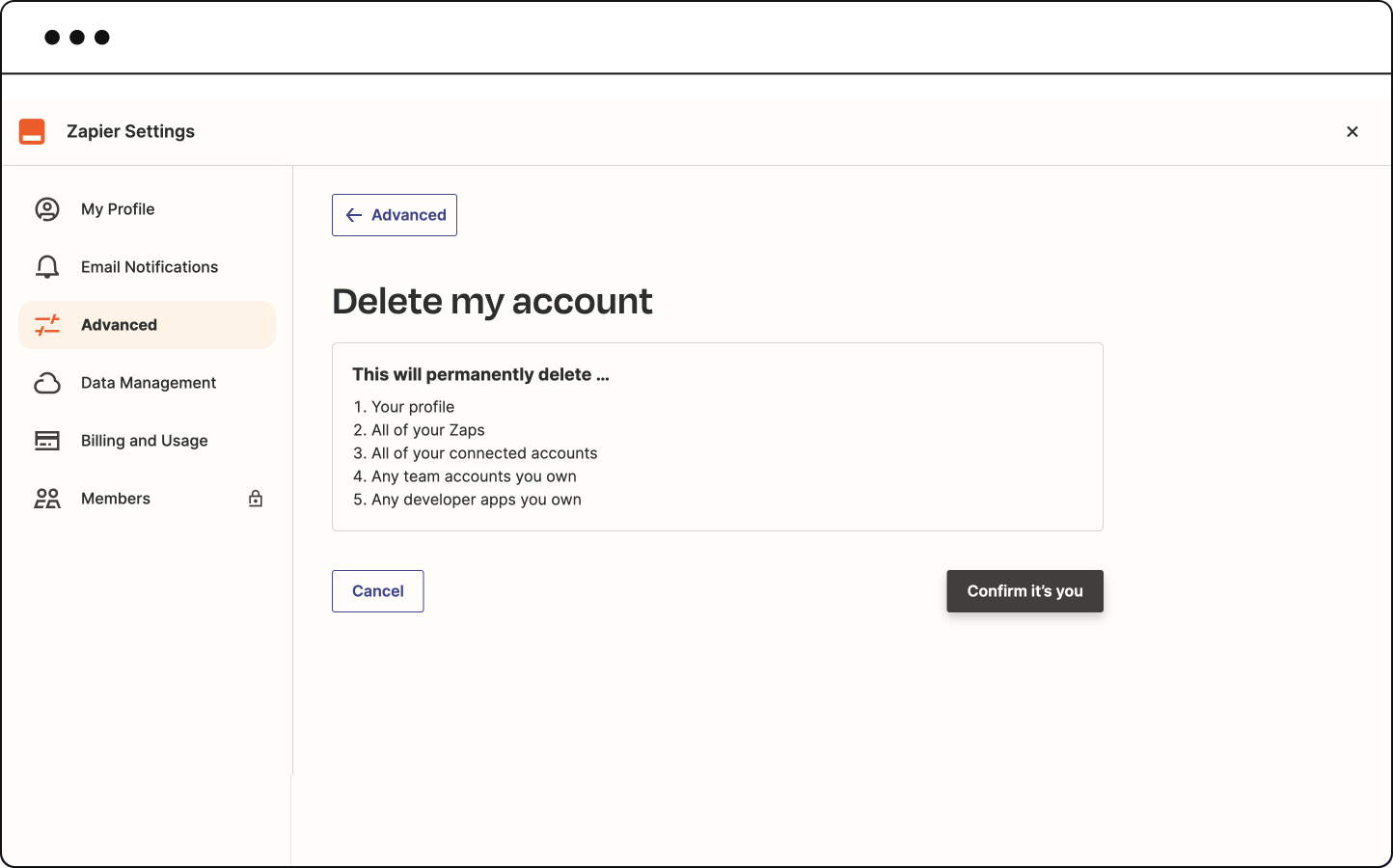
Task: Open Billing and Usage settings
Action: (147, 441)
